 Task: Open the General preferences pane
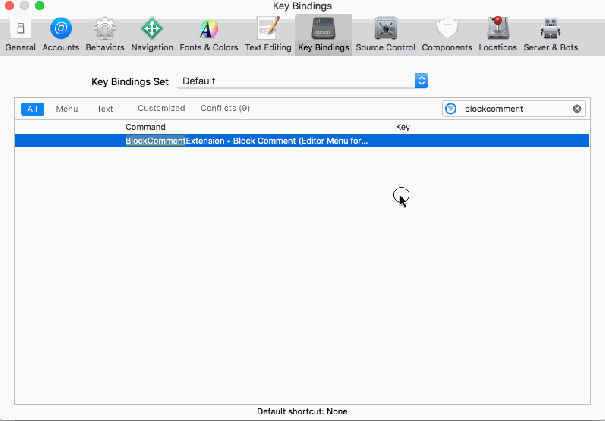coord(20,33)
